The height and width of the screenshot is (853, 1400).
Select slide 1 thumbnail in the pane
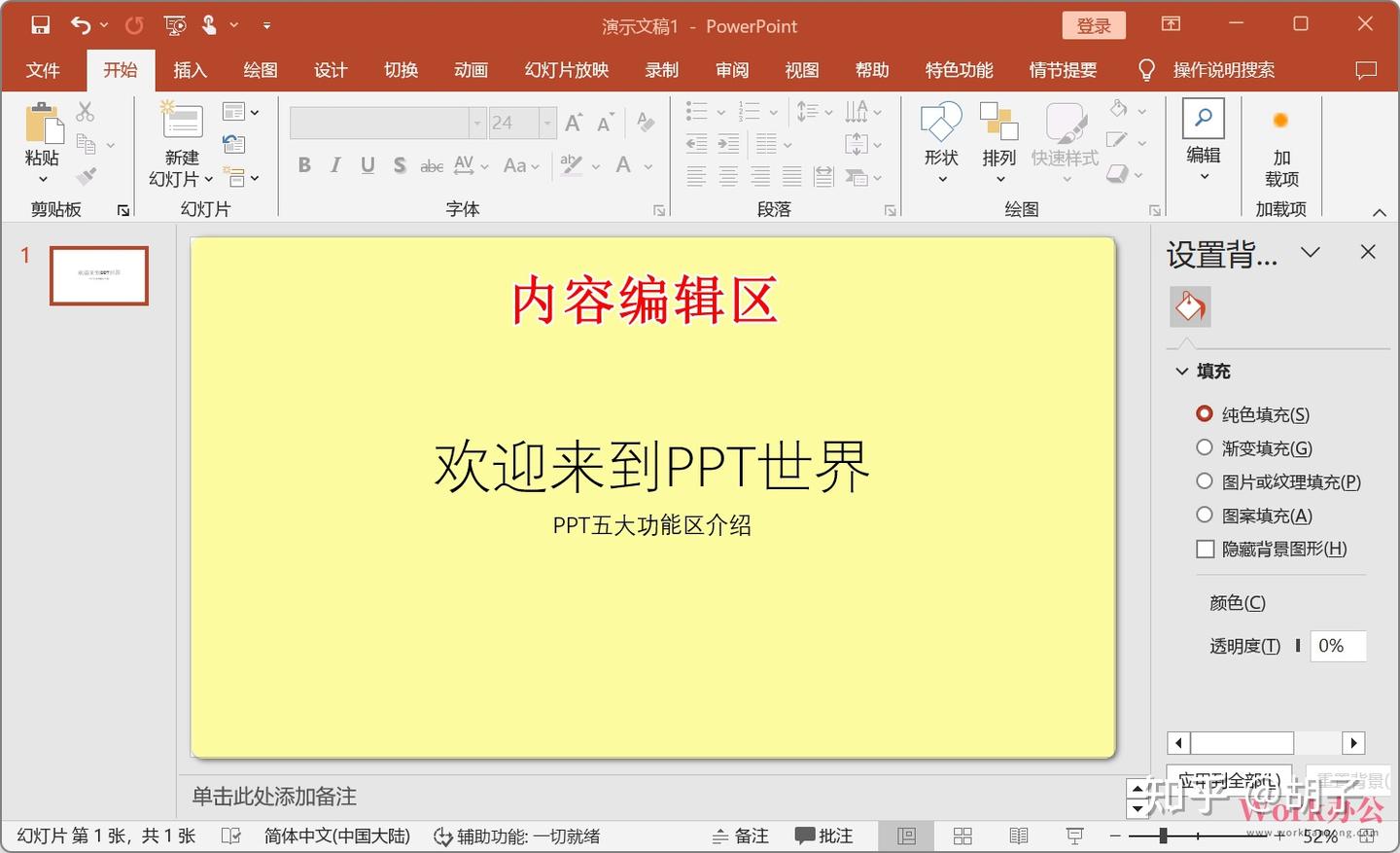[x=98, y=275]
